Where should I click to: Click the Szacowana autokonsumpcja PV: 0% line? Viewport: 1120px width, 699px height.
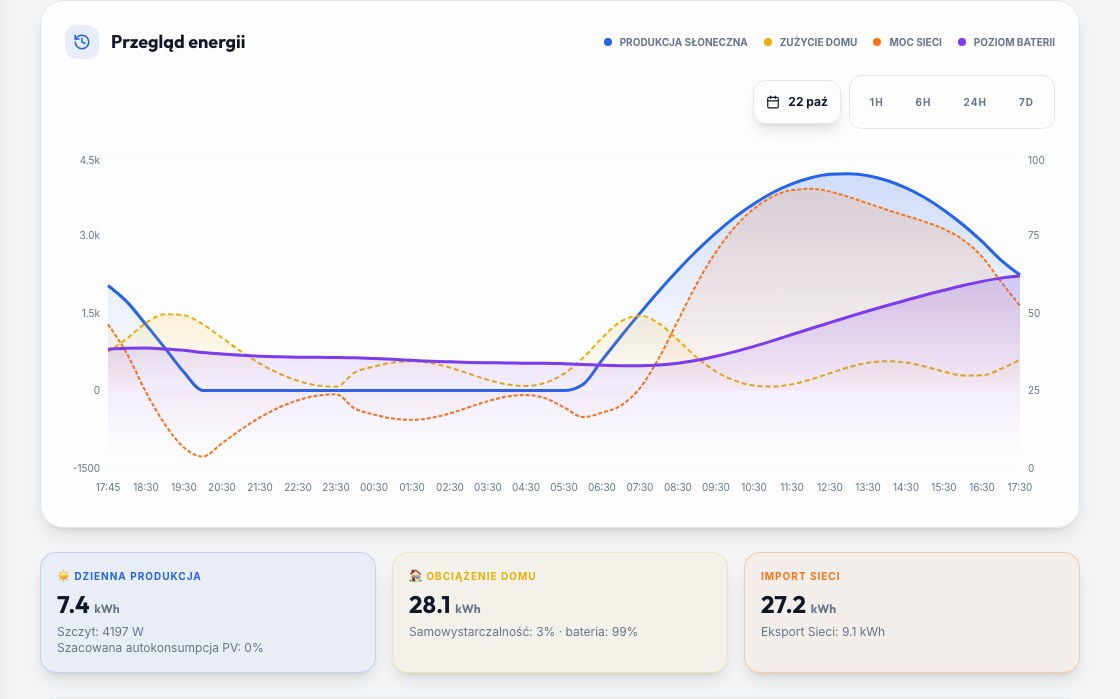click(x=160, y=648)
